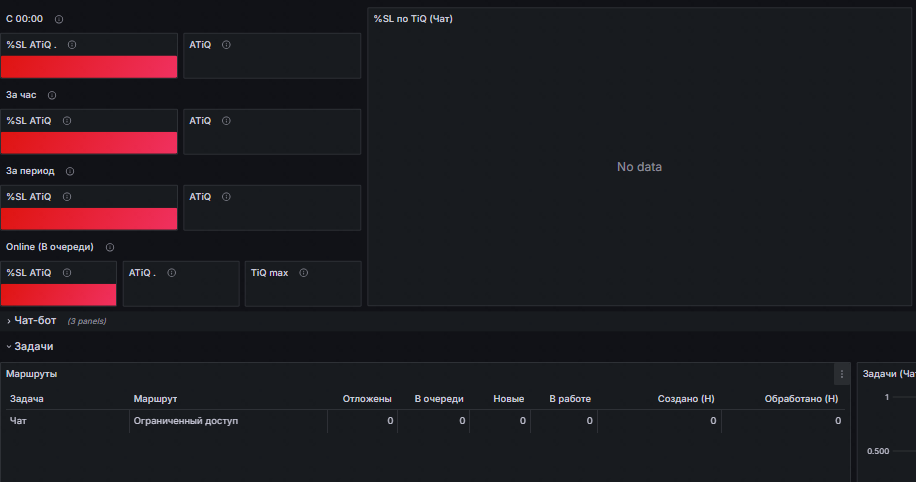Click red %SL ATiQ bar under С 00:00

(x=89, y=67)
